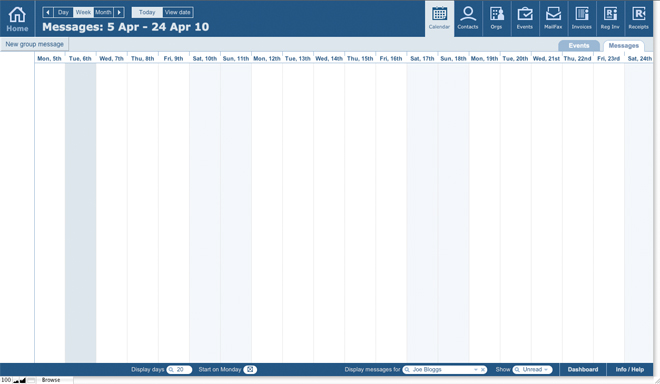Clear the Display messages for field
The image size is (660, 384).
point(482,369)
